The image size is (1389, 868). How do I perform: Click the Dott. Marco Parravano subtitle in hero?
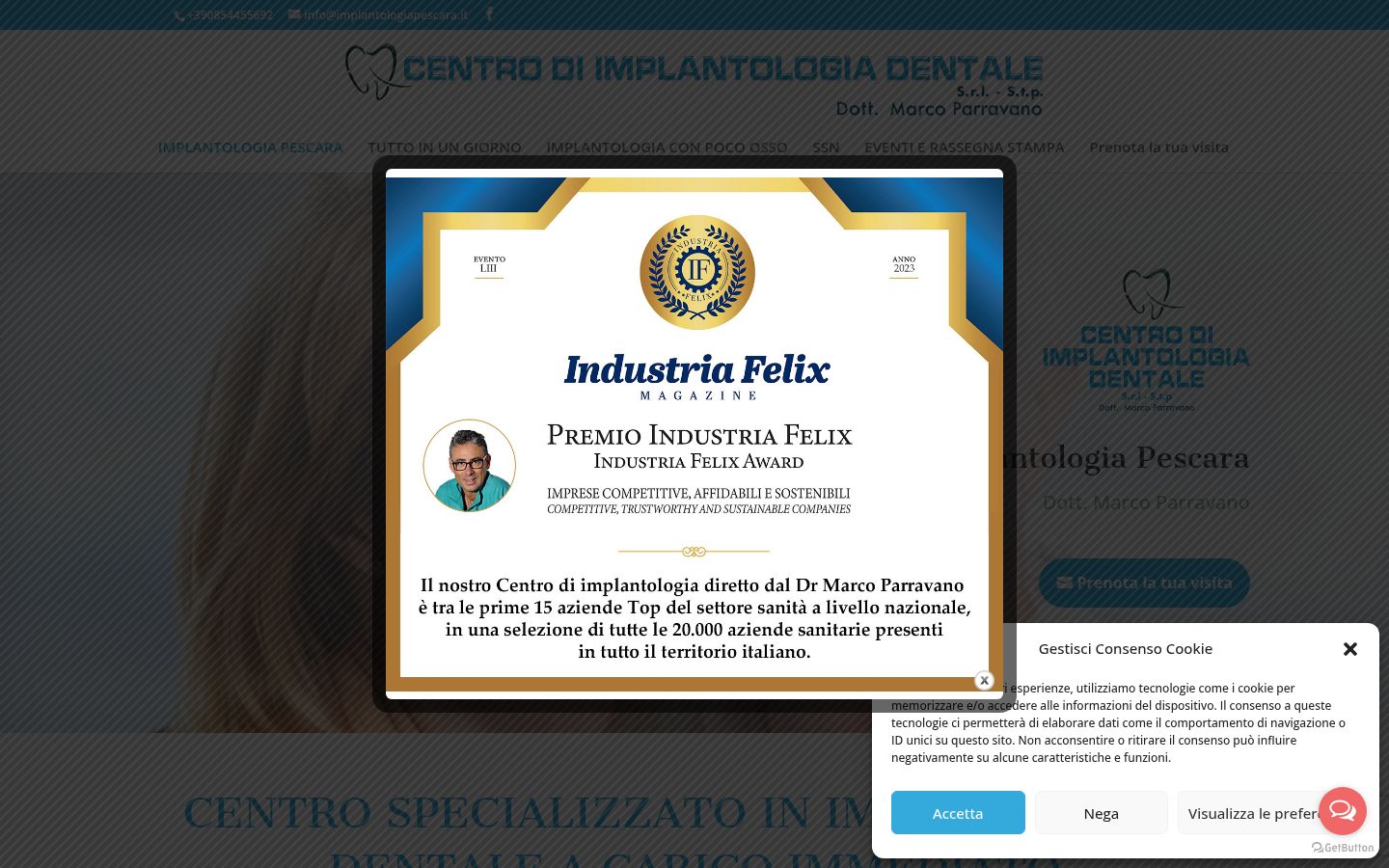tap(1146, 502)
